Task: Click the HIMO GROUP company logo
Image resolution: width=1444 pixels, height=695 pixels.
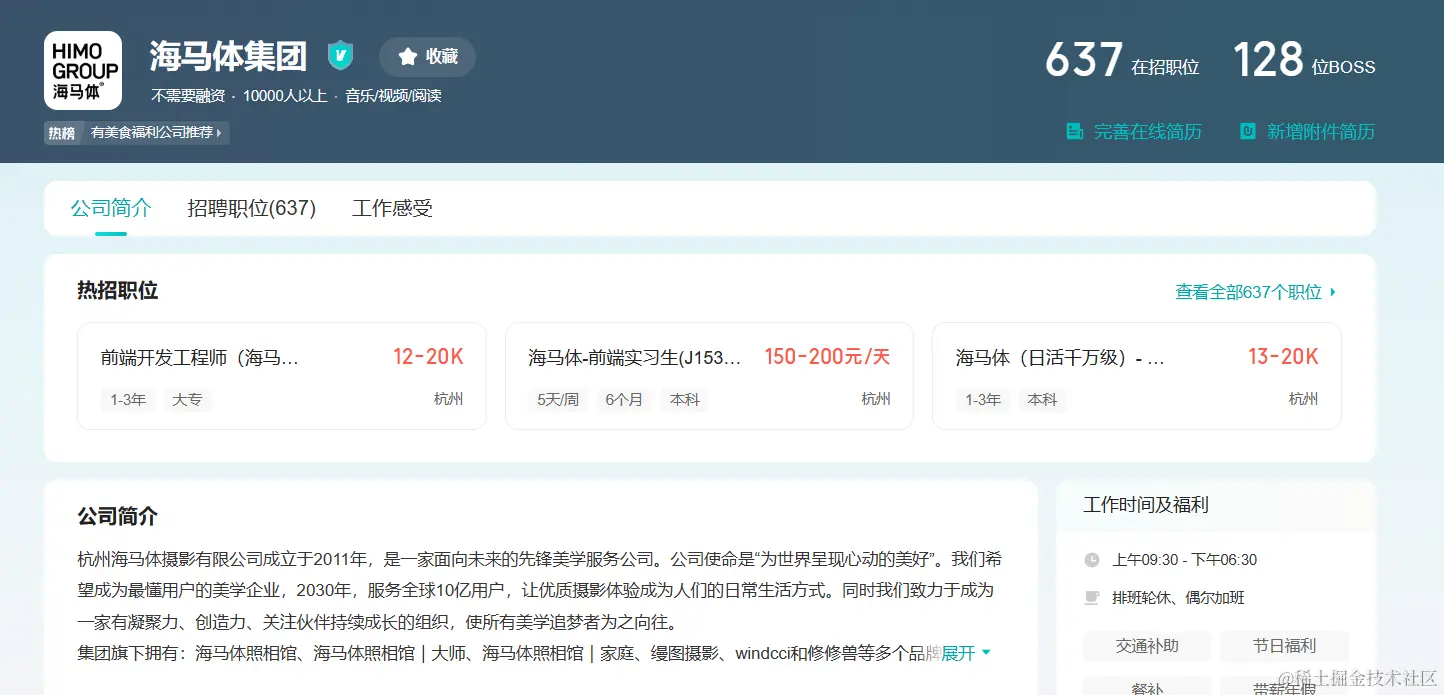Action: (x=83, y=70)
